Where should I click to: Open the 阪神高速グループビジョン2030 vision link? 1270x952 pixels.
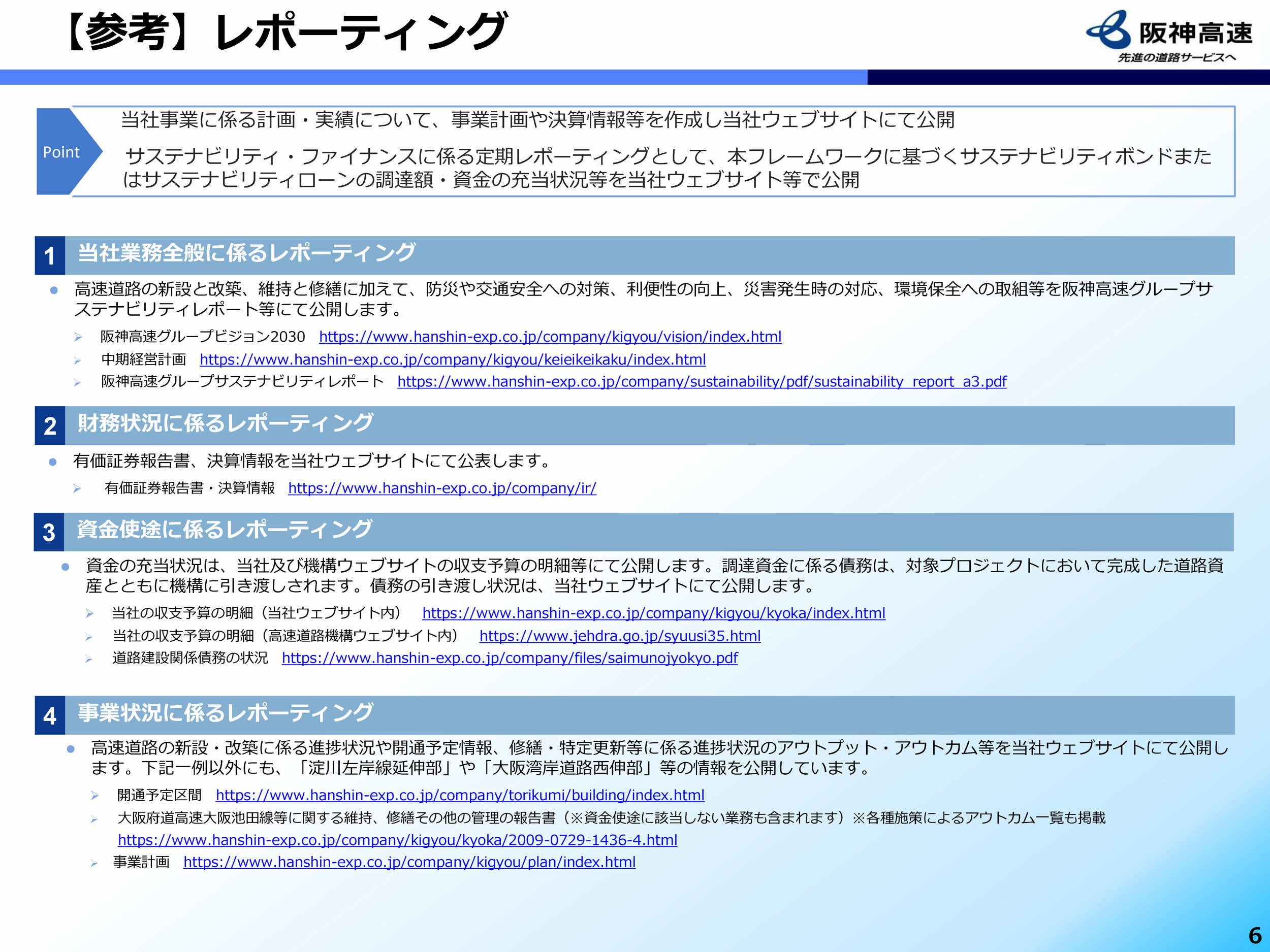[x=550, y=337]
